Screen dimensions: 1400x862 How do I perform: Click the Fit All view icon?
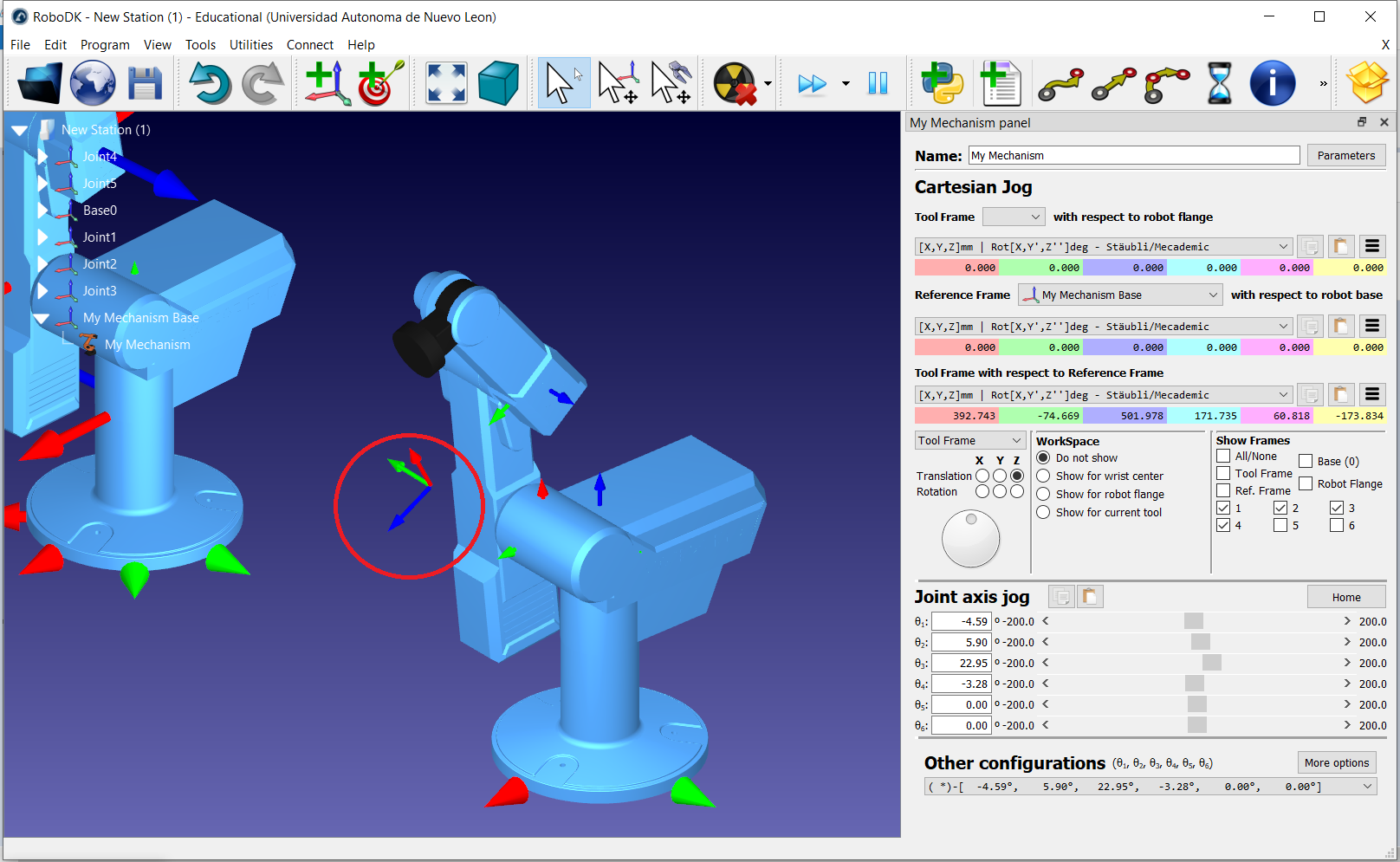point(446,84)
